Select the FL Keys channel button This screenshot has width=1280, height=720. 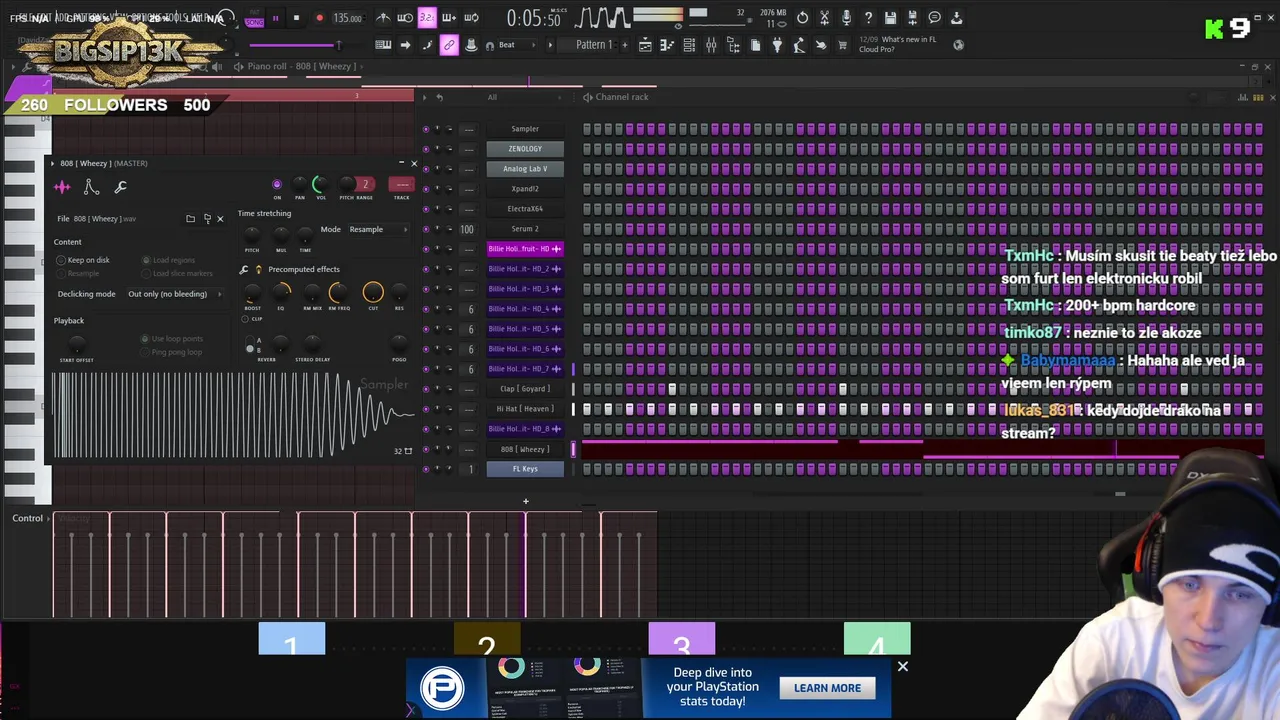525,469
